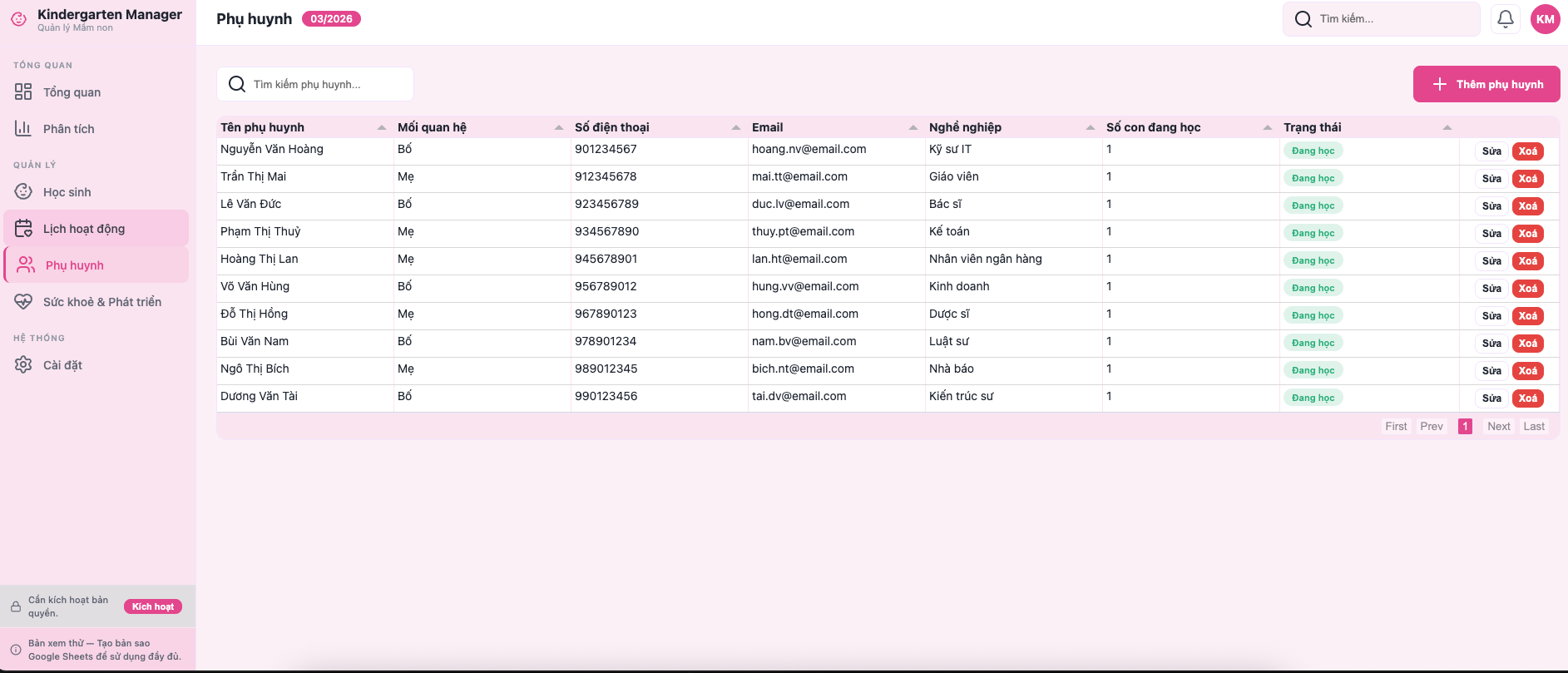Click the Phân tích chart icon

pyautogui.click(x=23, y=129)
